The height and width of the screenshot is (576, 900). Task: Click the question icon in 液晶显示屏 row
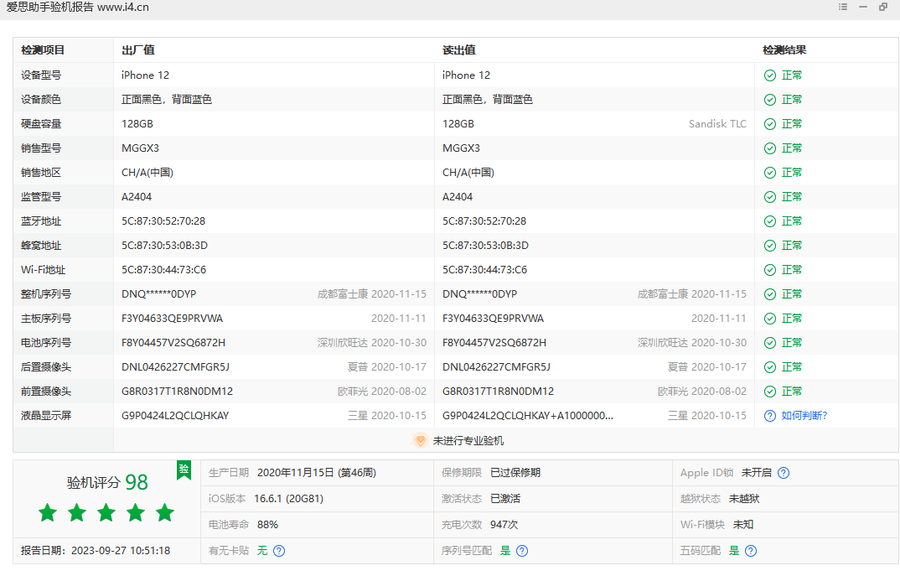coord(770,416)
